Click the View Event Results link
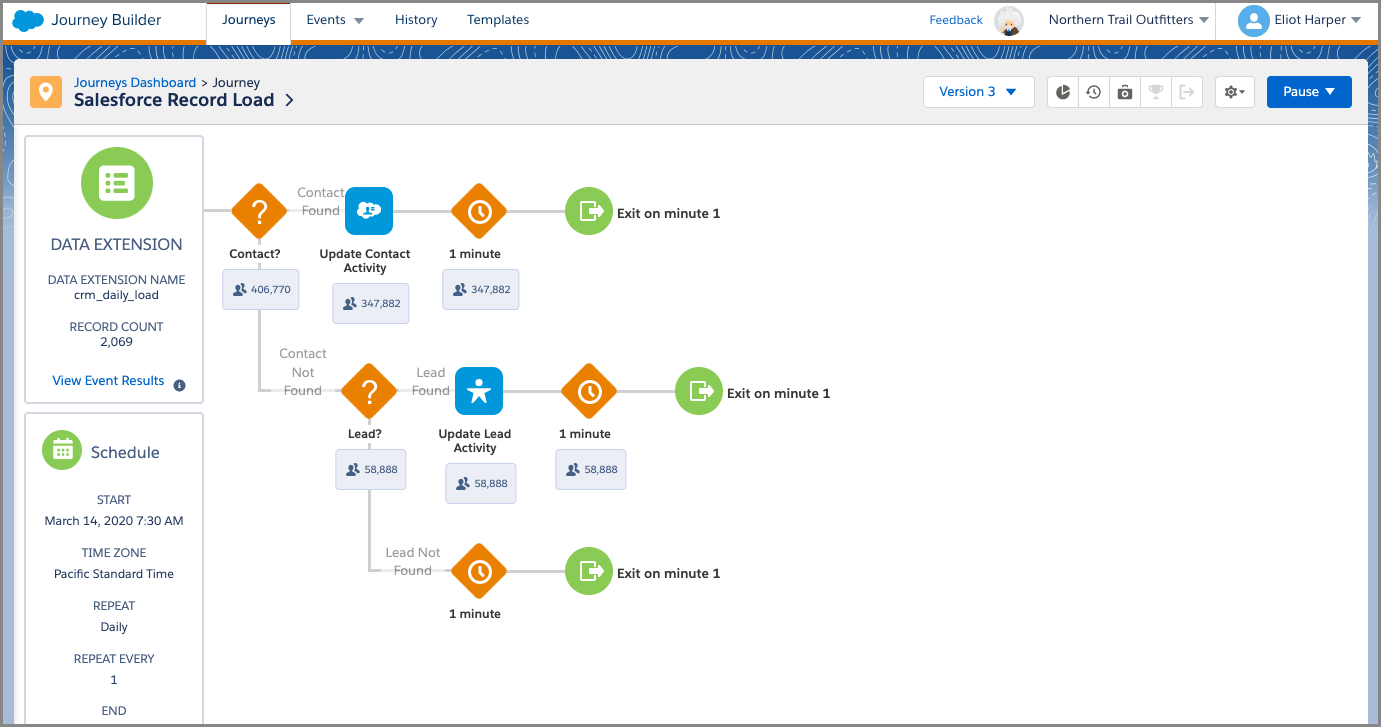1381x727 pixels. point(108,381)
